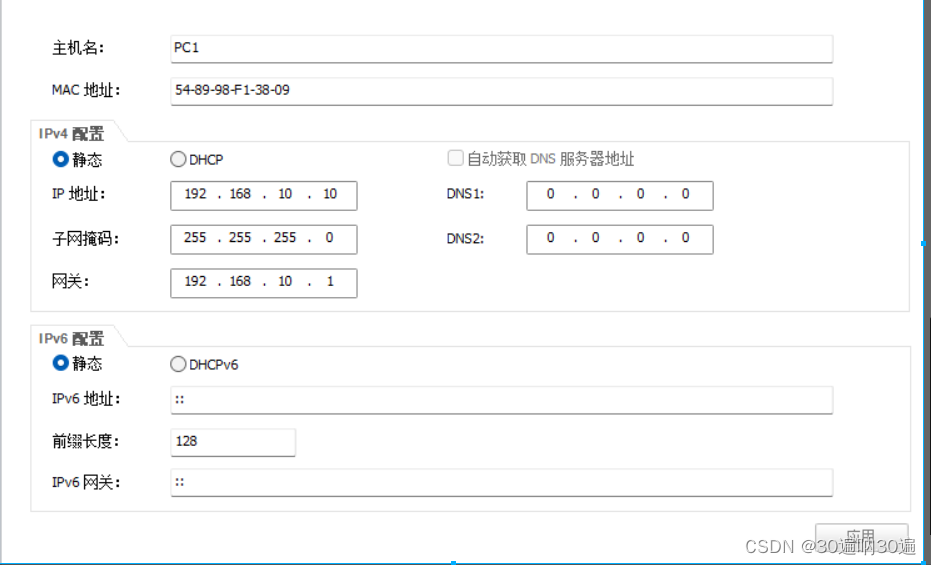The height and width of the screenshot is (565, 931).
Task: Click the DNS1 address field
Action: (620, 195)
